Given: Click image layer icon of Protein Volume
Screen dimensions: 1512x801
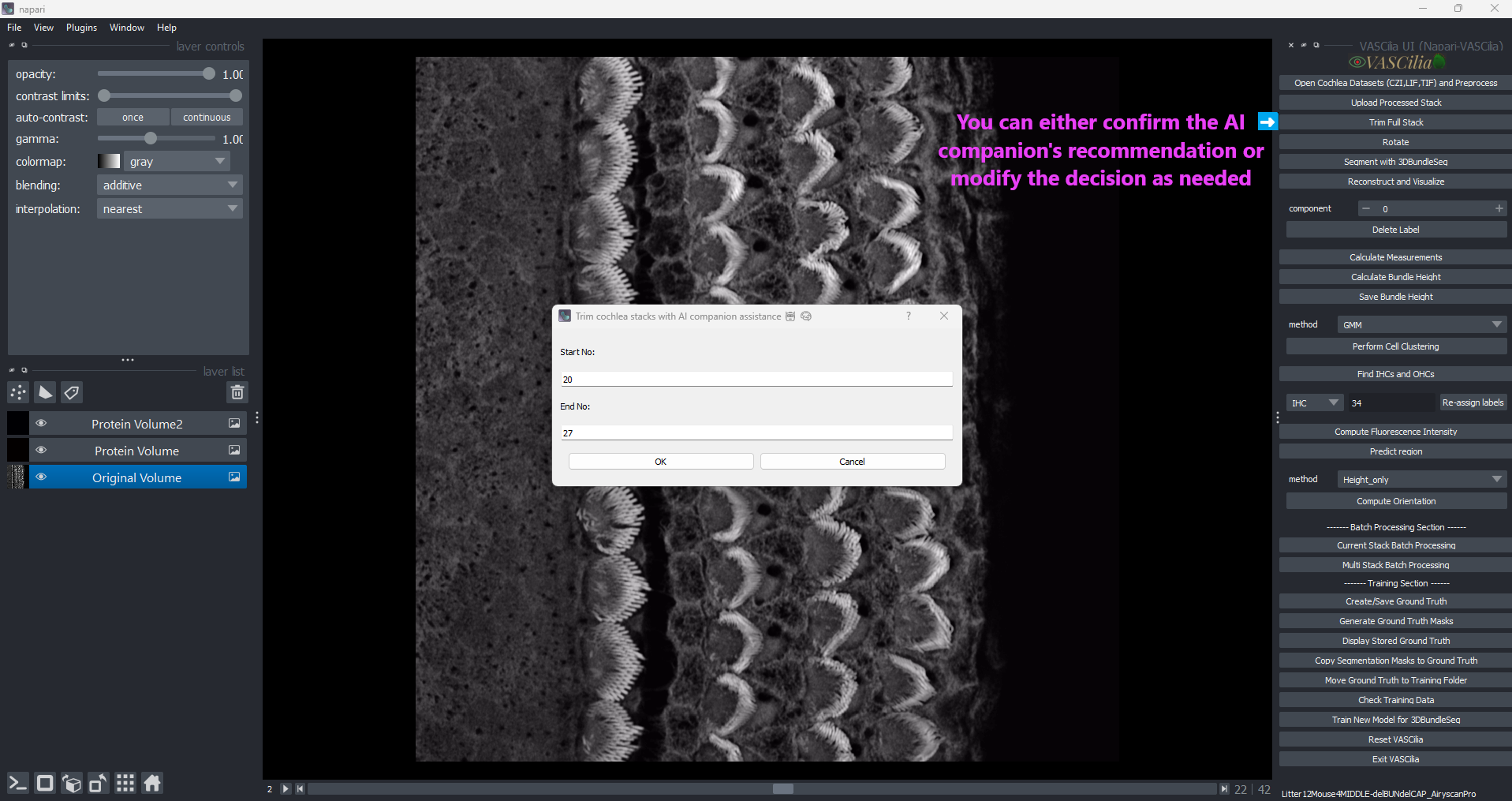Looking at the screenshot, I should [234, 451].
